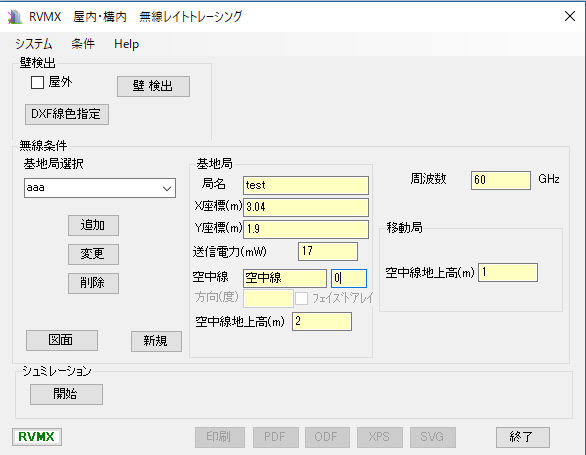
Task: Click the green RVMX logo button
Action: click(37, 437)
